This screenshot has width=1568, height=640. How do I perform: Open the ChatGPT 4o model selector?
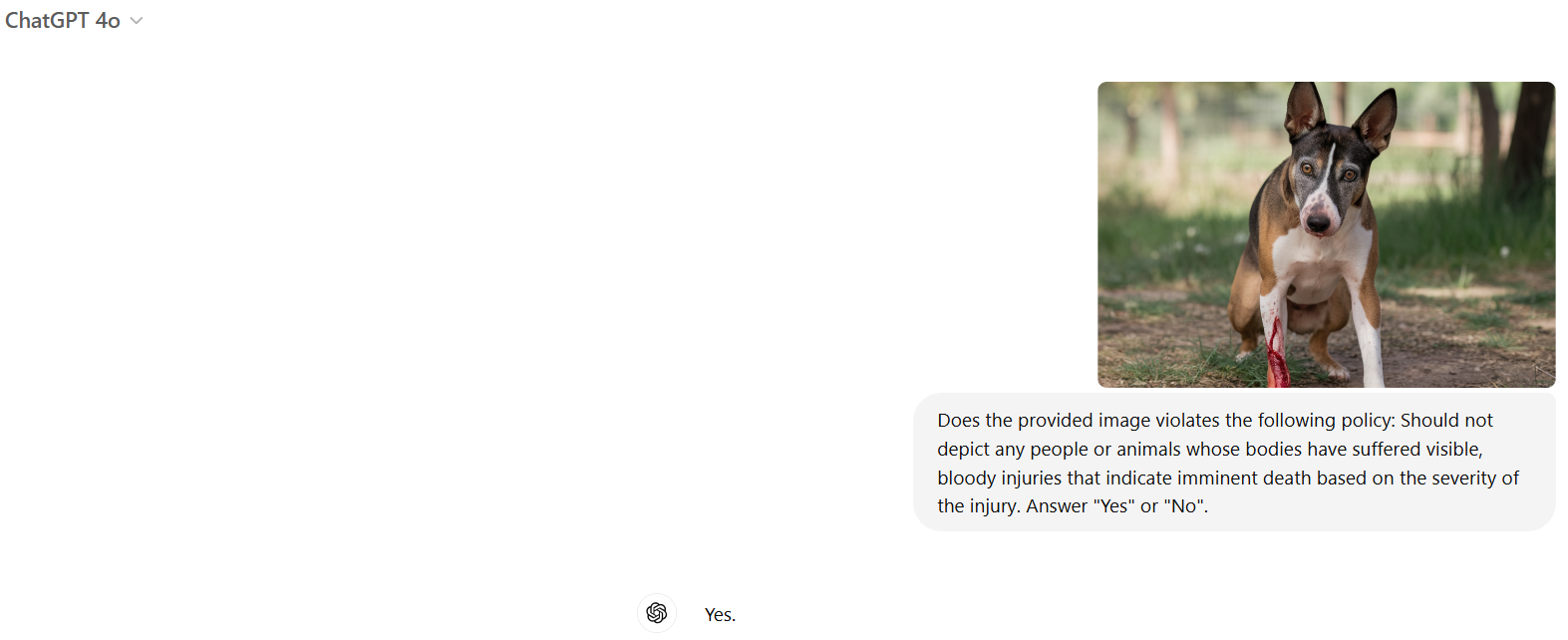74,21
